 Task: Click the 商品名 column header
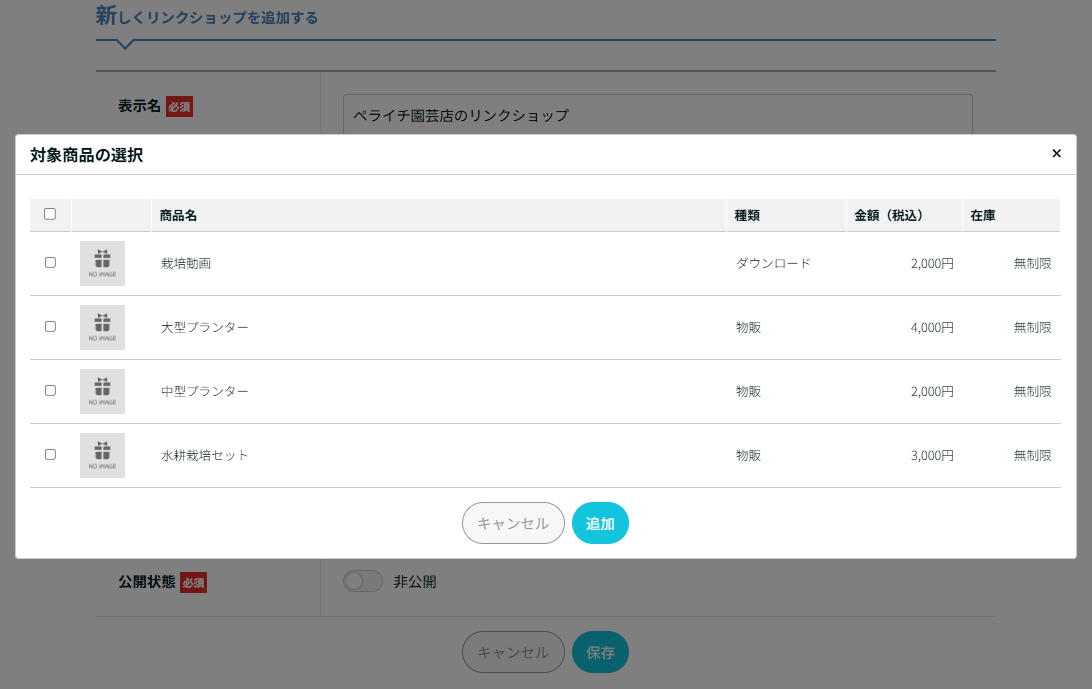pyautogui.click(x=179, y=215)
